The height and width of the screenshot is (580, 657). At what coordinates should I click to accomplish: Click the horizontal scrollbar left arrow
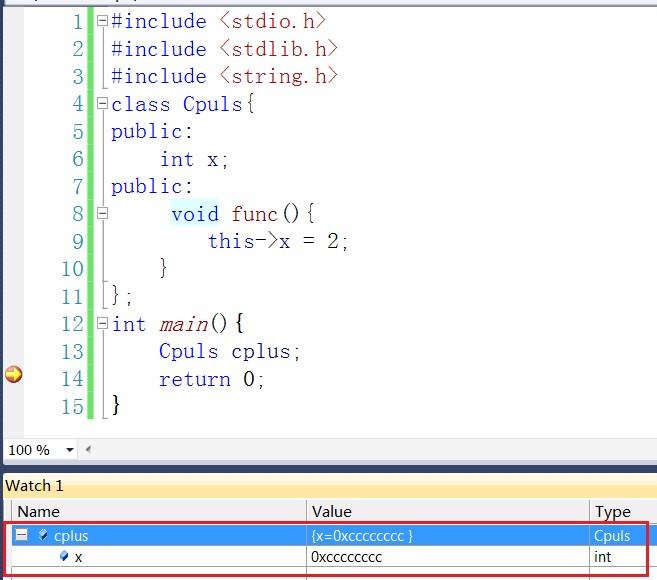(88, 450)
